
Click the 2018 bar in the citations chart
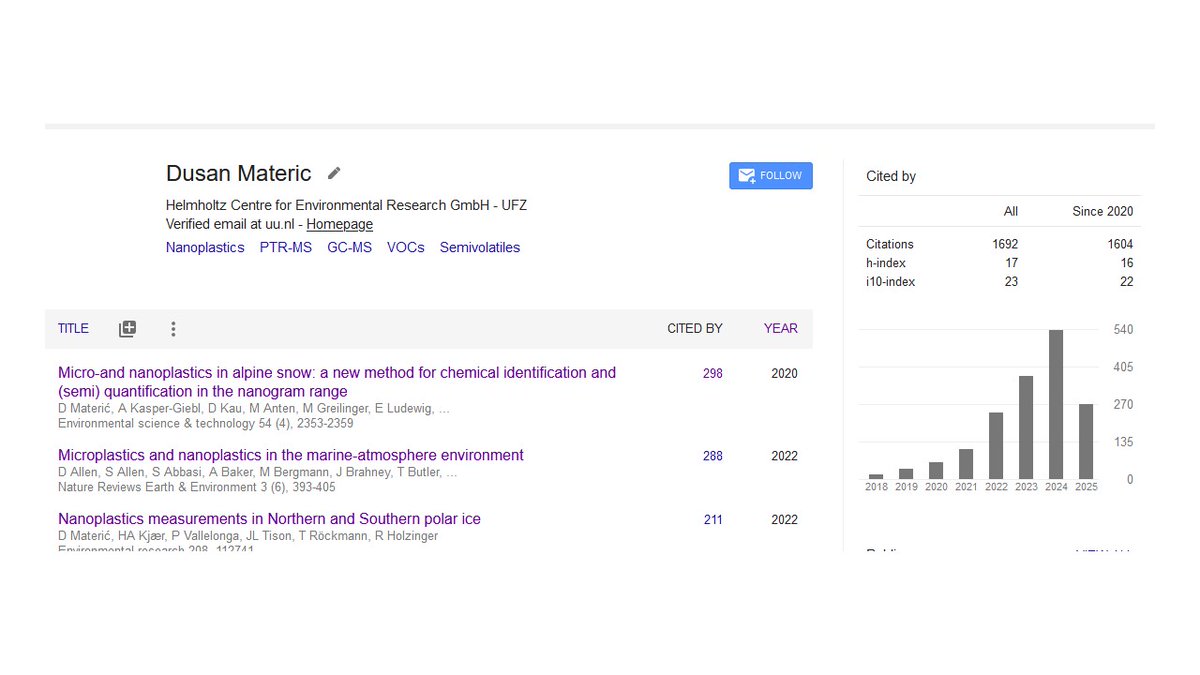tap(876, 476)
